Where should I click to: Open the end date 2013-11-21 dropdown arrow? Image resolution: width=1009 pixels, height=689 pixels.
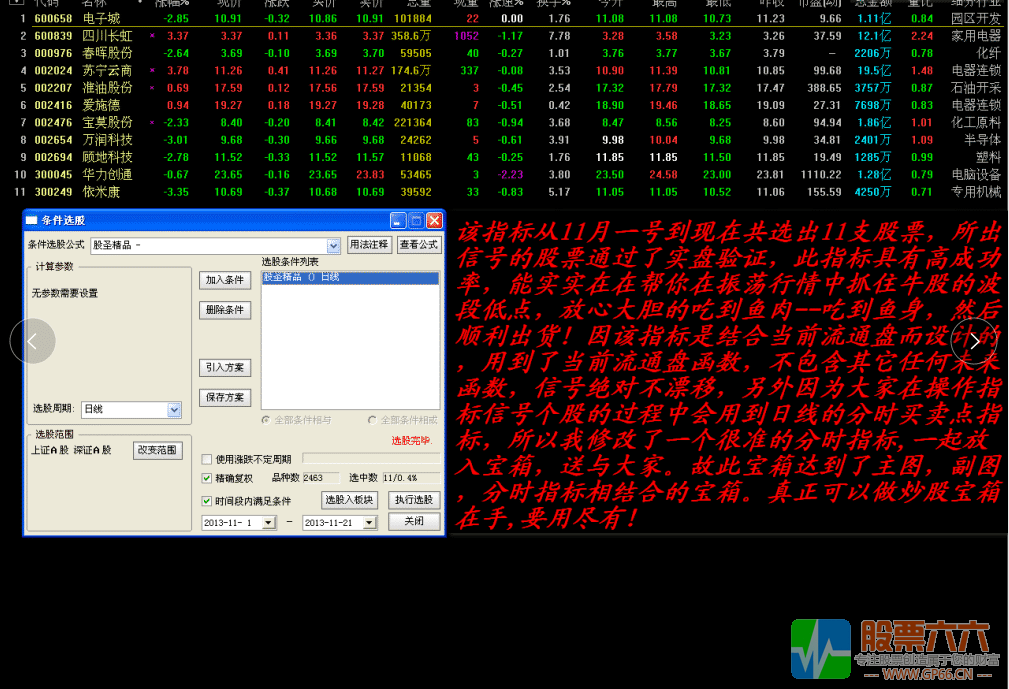pos(369,523)
